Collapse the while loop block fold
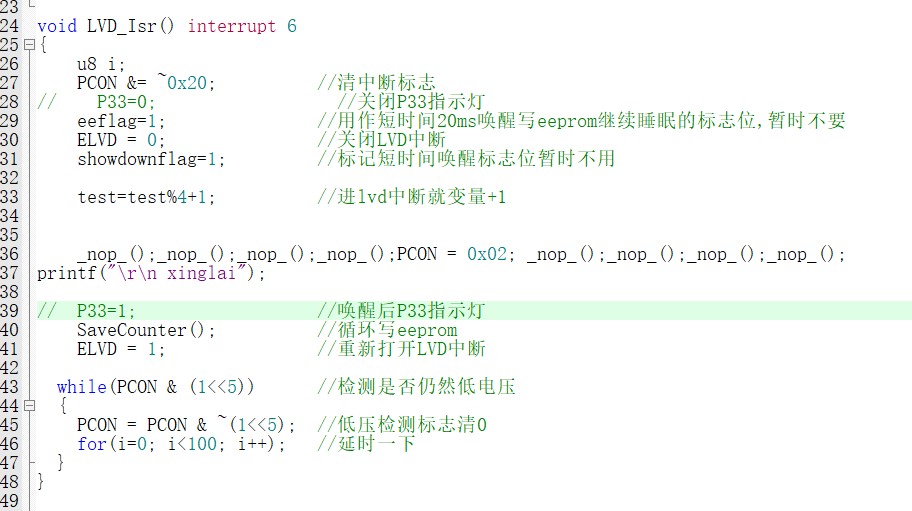This screenshot has width=912, height=511. [28, 406]
